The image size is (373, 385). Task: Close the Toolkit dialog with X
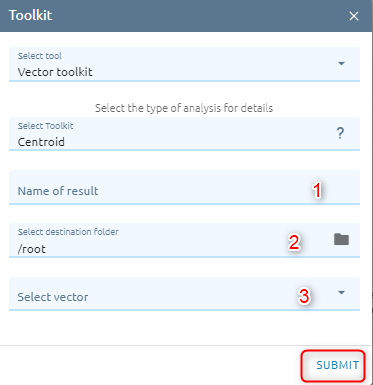(354, 16)
